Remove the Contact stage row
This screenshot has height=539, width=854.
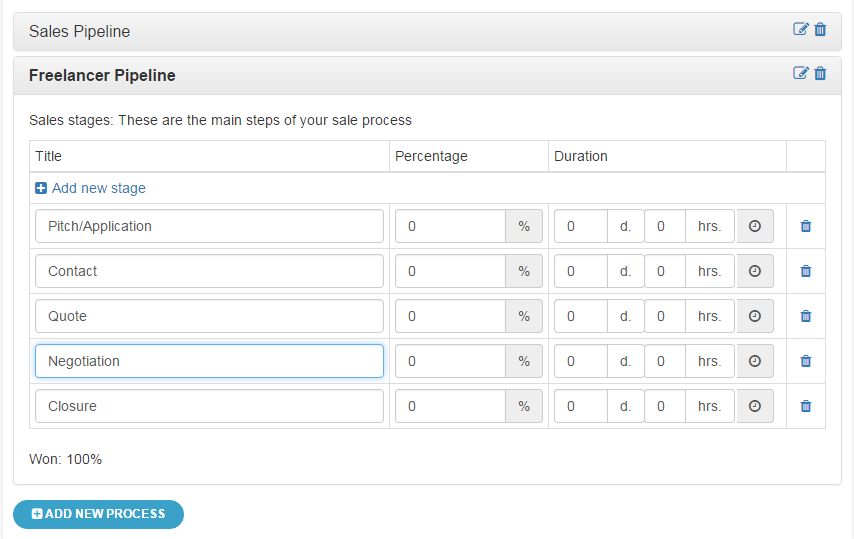point(806,271)
